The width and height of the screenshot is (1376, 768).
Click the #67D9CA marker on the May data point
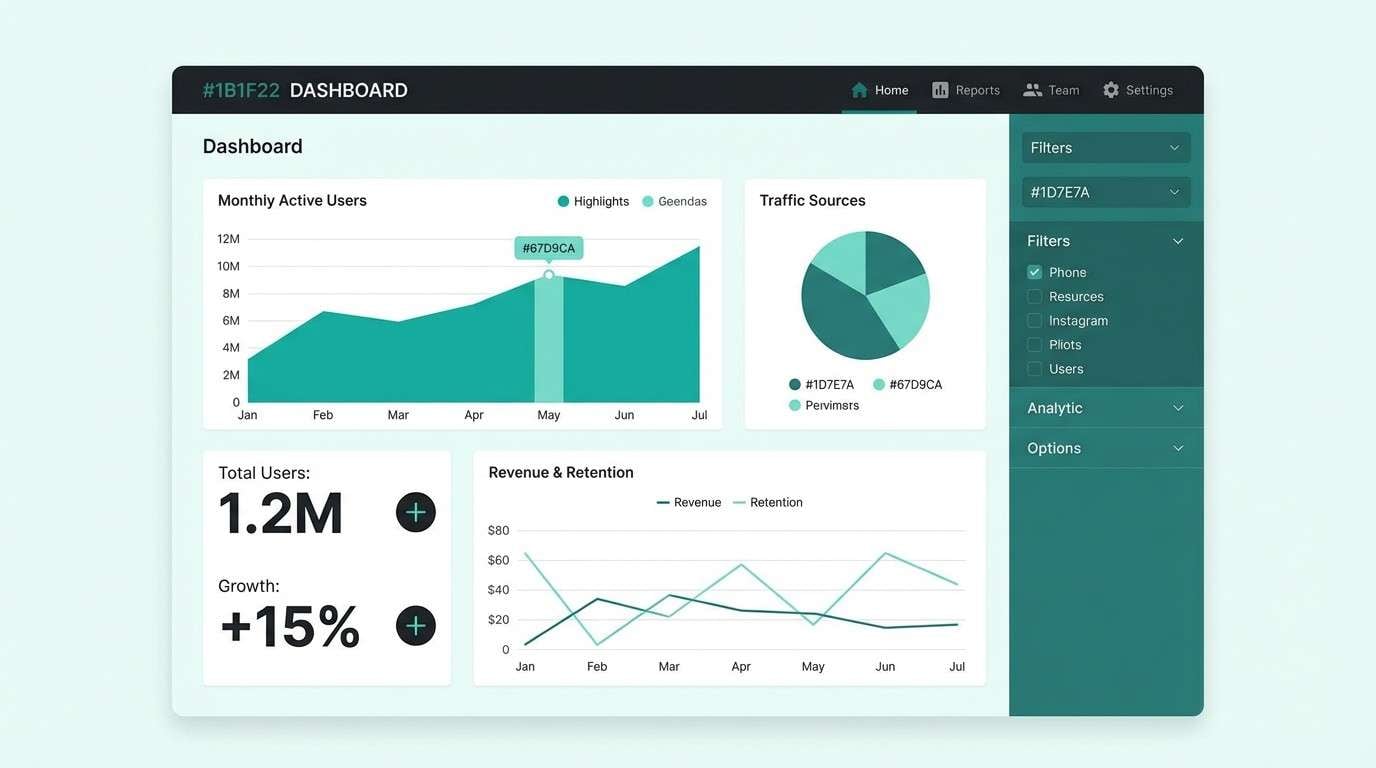click(x=548, y=247)
